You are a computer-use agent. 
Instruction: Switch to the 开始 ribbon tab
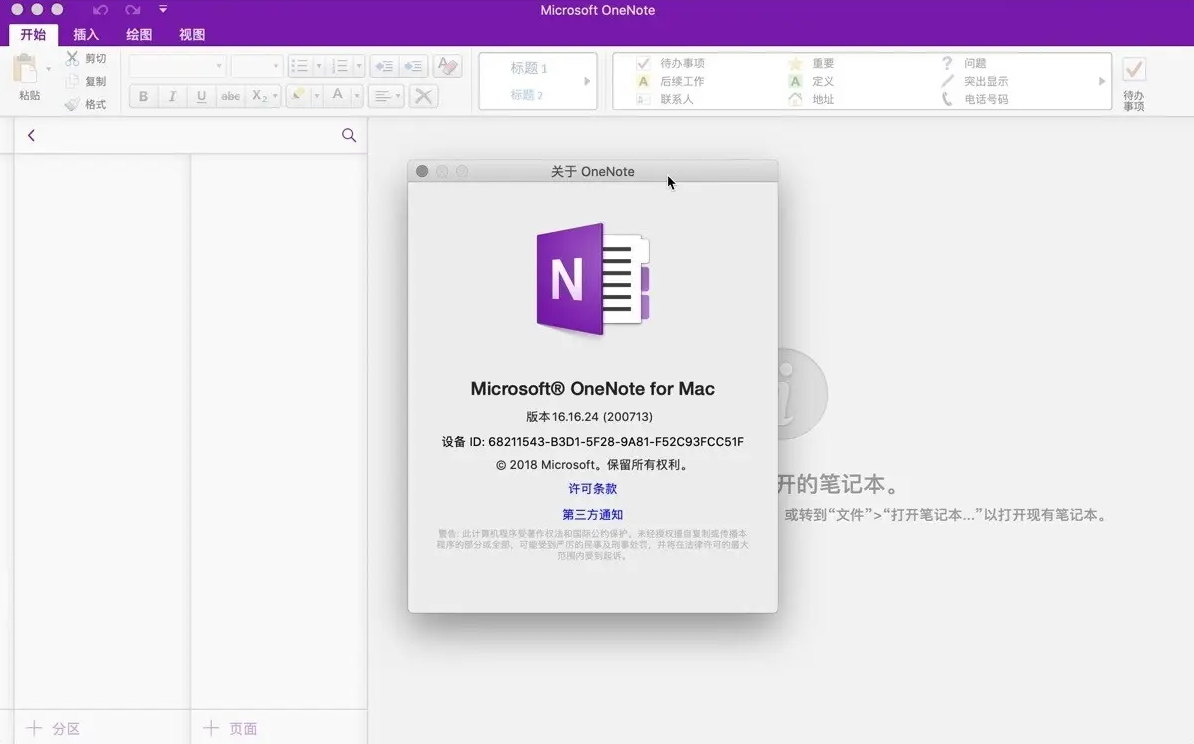pos(33,34)
